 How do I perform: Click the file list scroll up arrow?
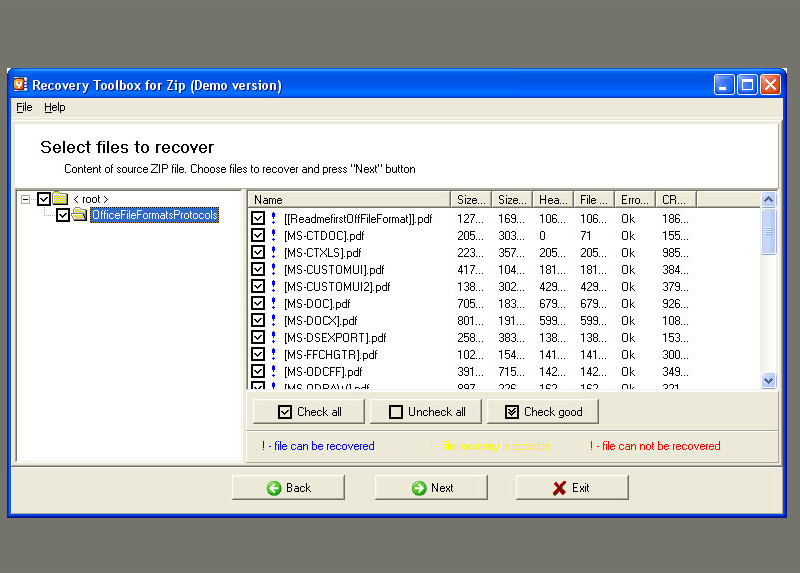[x=768, y=200]
